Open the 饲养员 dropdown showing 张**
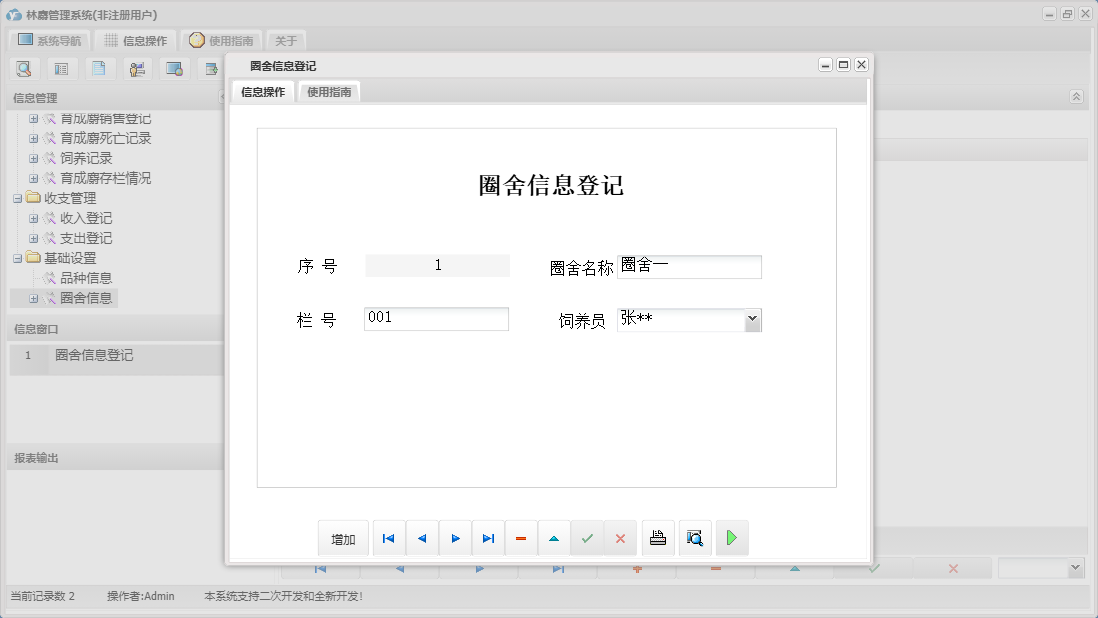1098x618 pixels. click(x=752, y=318)
